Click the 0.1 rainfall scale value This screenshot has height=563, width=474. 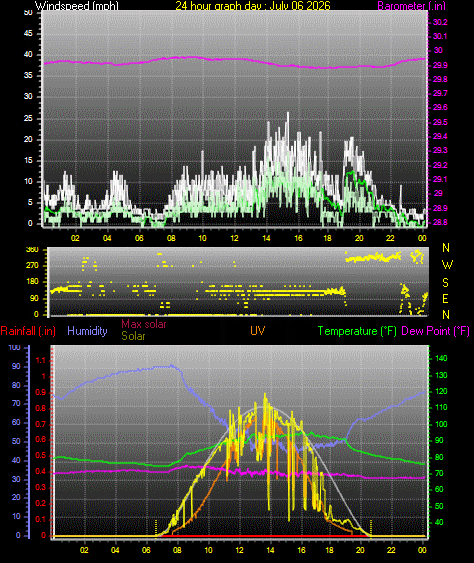point(41,519)
